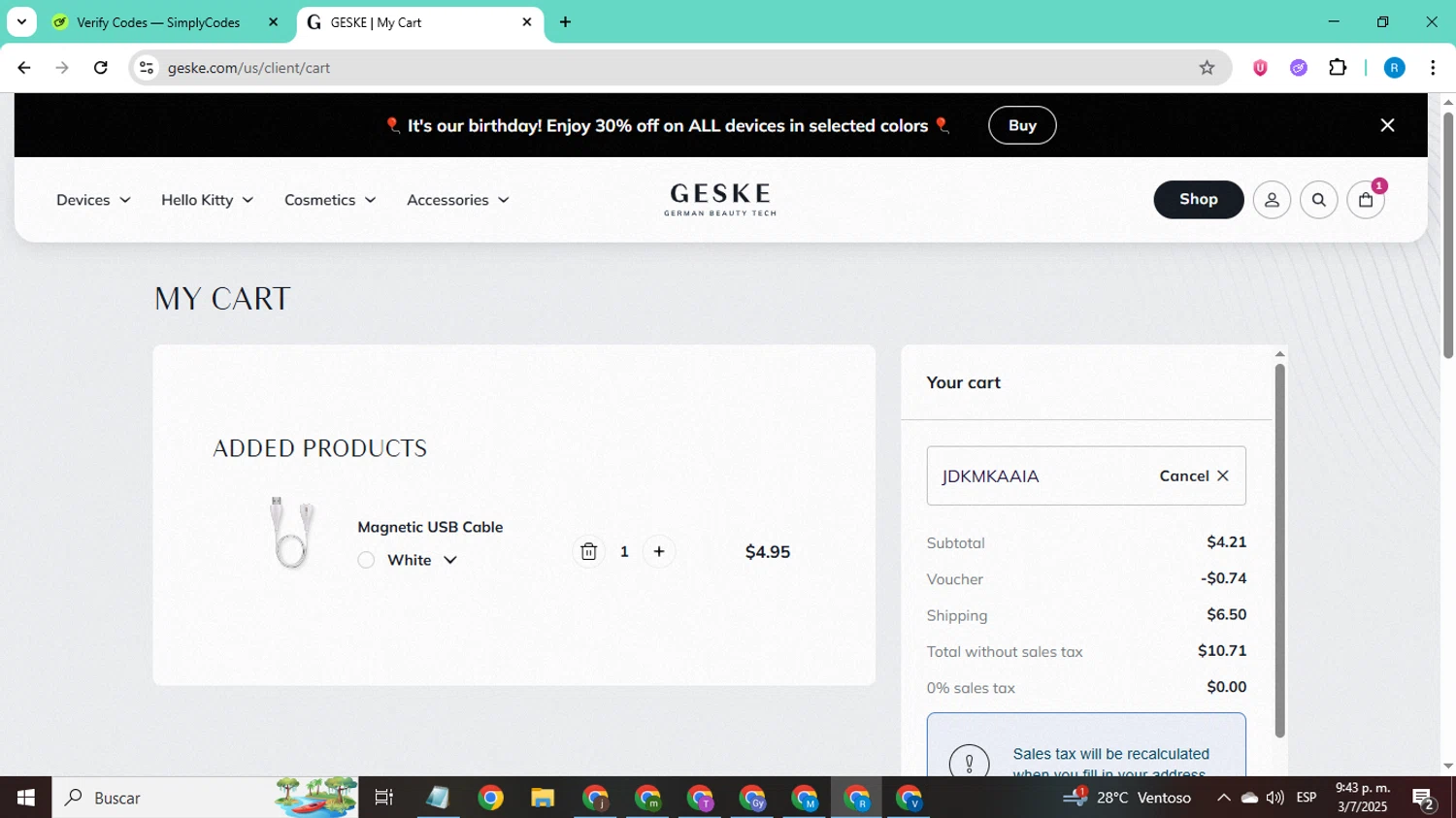Image resolution: width=1456 pixels, height=818 pixels.
Task: Click the Shipping $6.50 amount
Action: coord(1226,614)
